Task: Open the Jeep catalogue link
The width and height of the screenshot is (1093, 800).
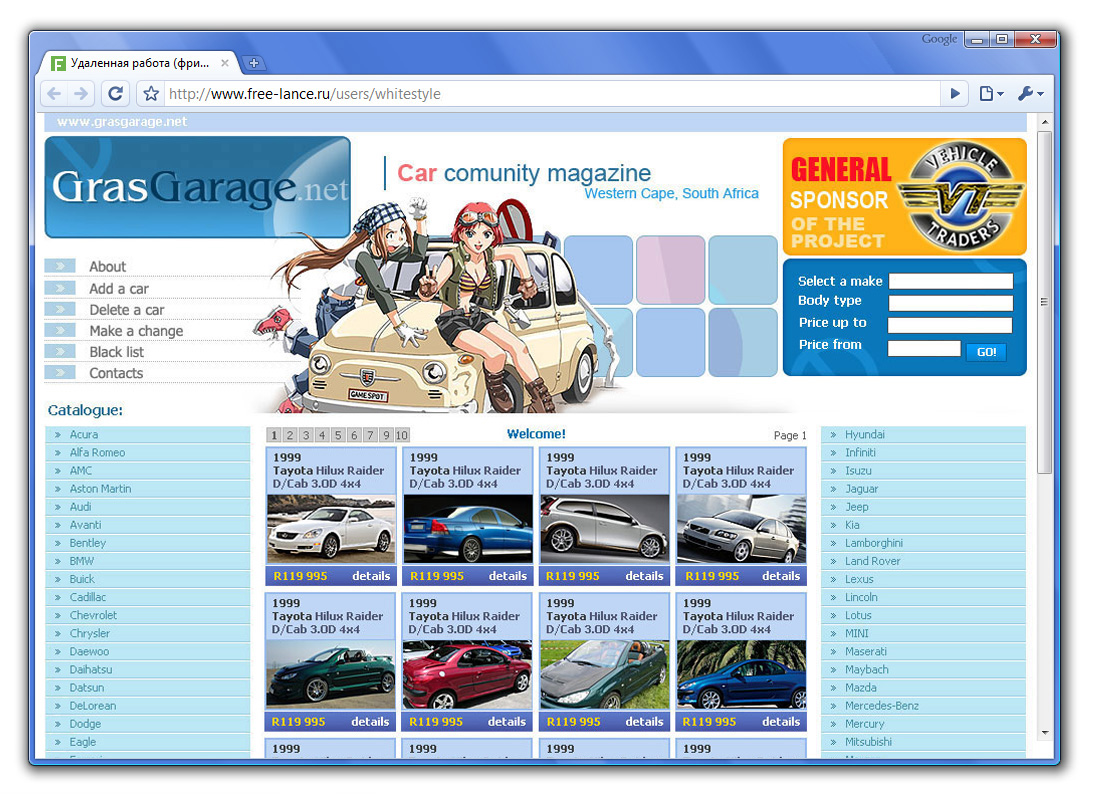Action: coord(857,507)
